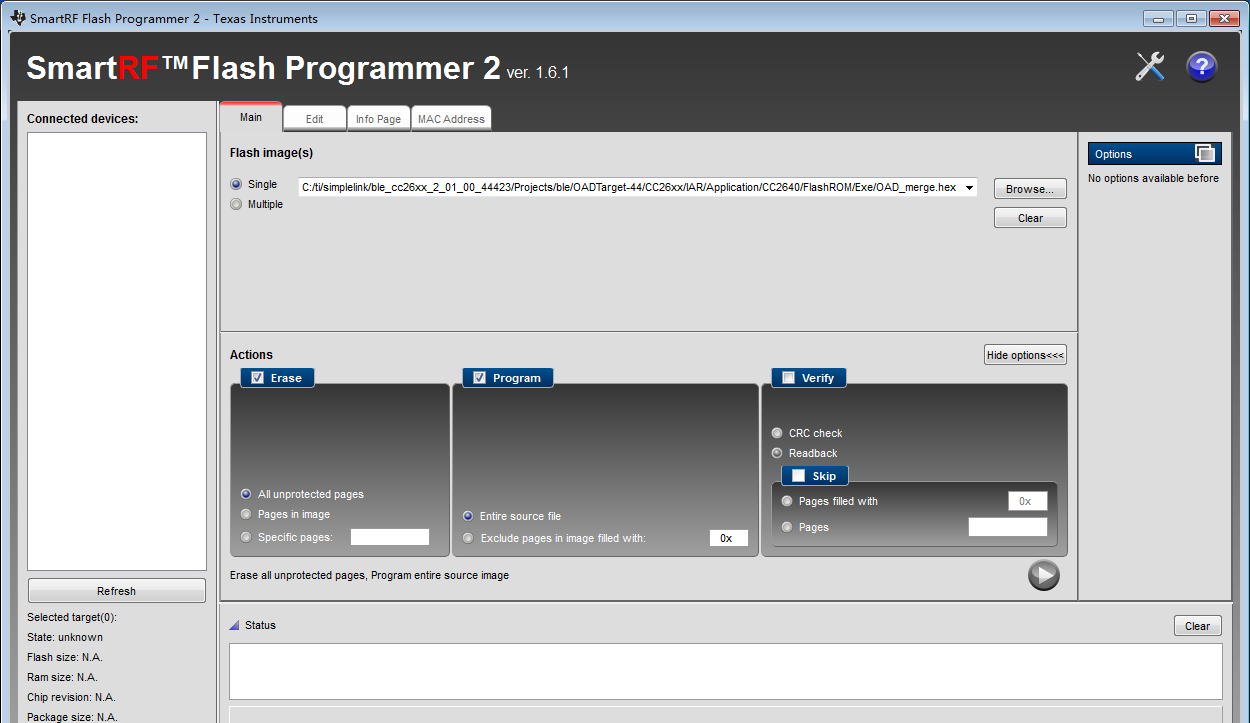The width and height of the screenshot is (1250, 723).
Task: Click the skip Pages input field
Action: click(1008, 527)
